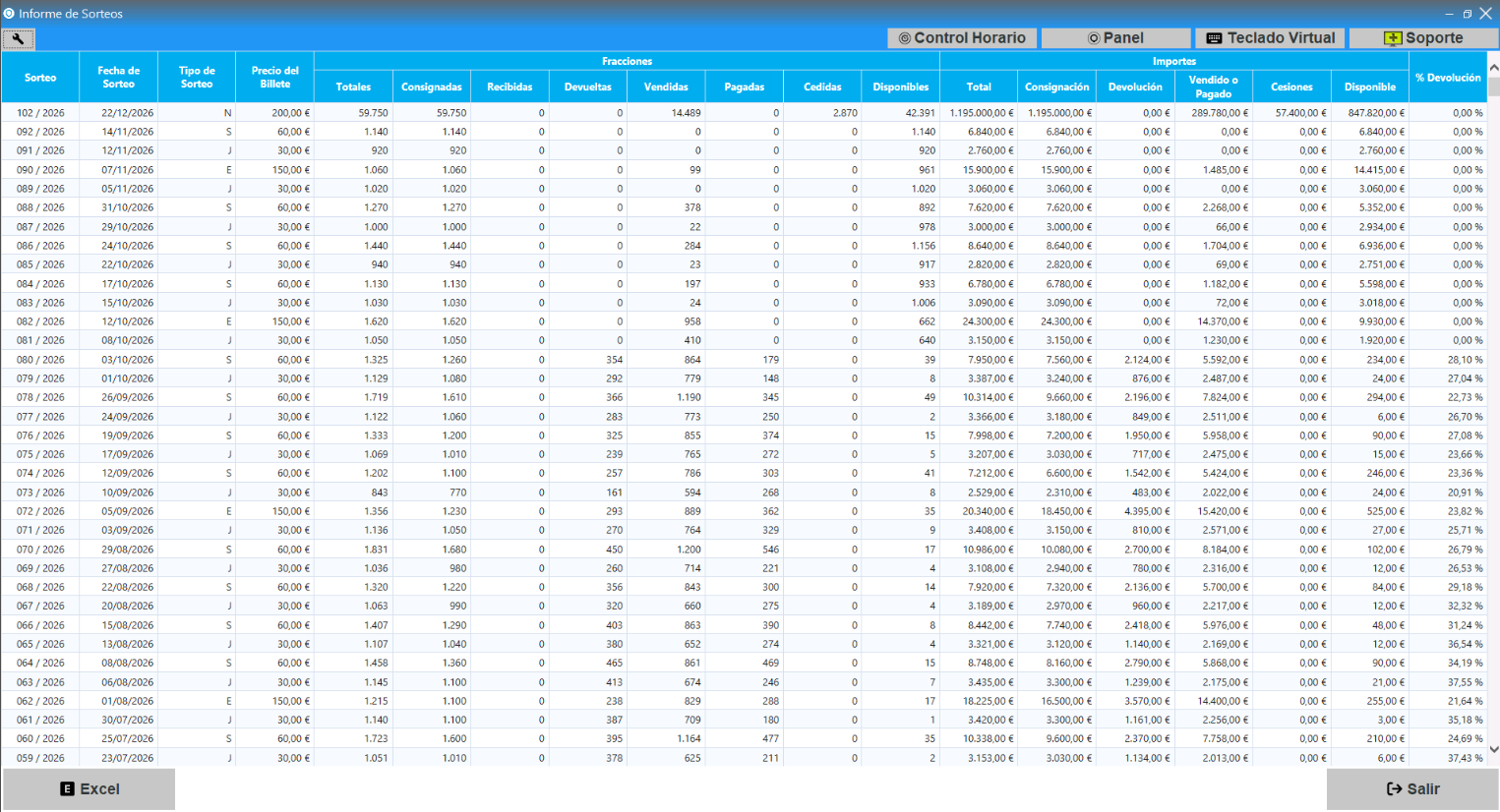Viewport: 1500px width, 812px height.
Task: Export report with Excel button
Action: (x=90, y=789)
